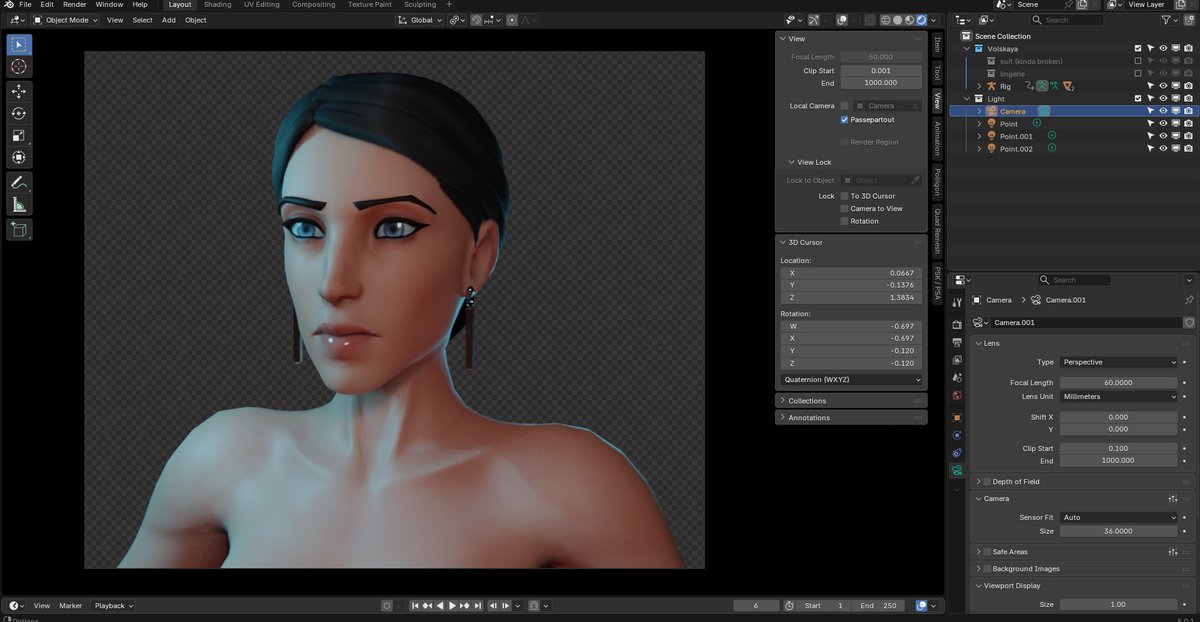
Task: Enable the Safe Areas checkbox
Action: (x=988, y=551)
